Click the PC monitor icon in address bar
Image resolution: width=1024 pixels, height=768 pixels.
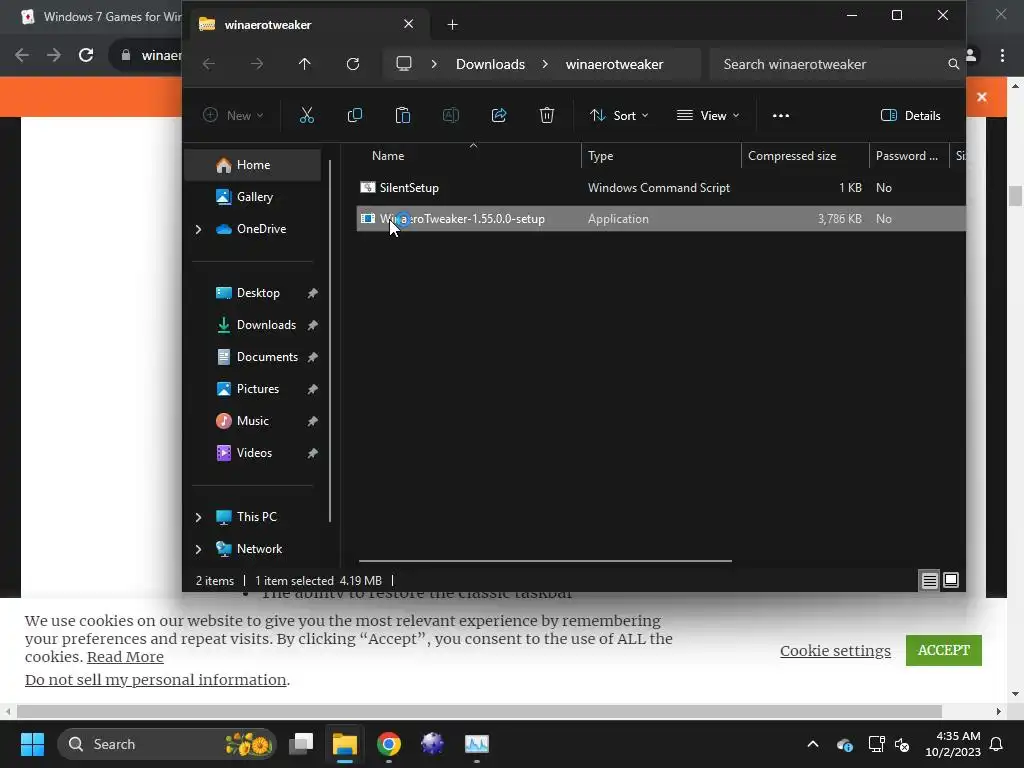coord(404,64)
